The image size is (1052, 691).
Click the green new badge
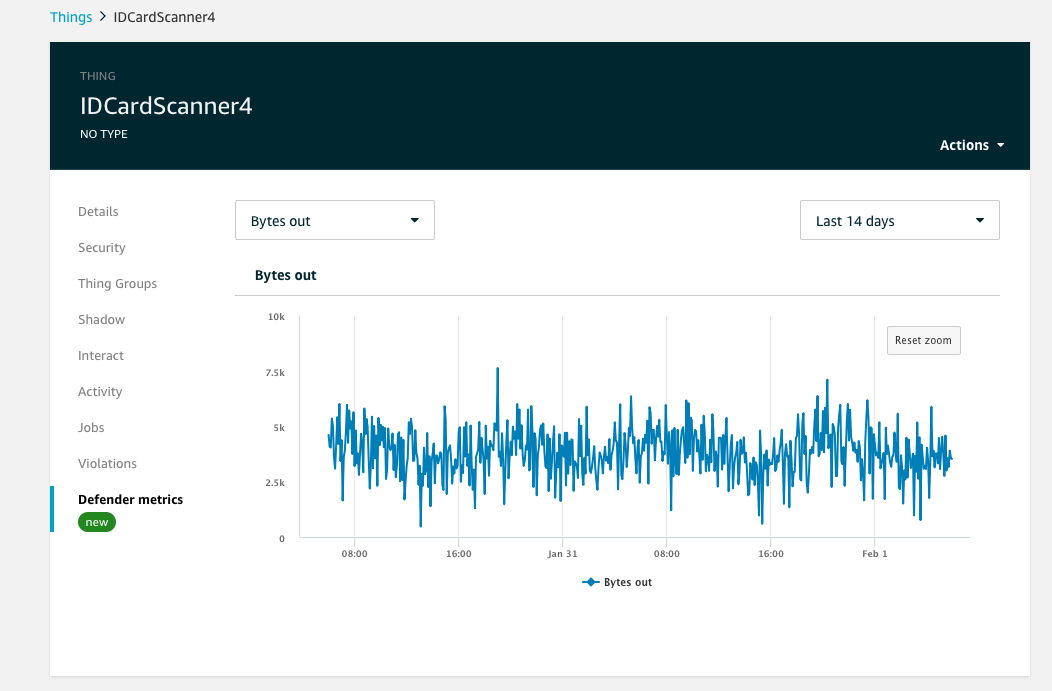[x=97, y=522]
